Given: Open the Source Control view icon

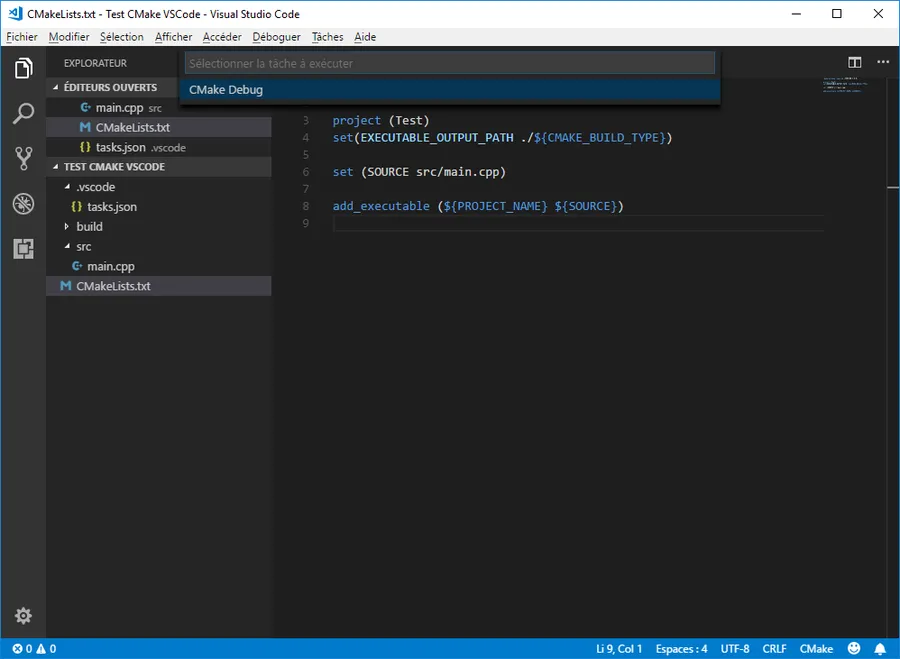Looking at the screenshot, I should click(x=23, y=158).
